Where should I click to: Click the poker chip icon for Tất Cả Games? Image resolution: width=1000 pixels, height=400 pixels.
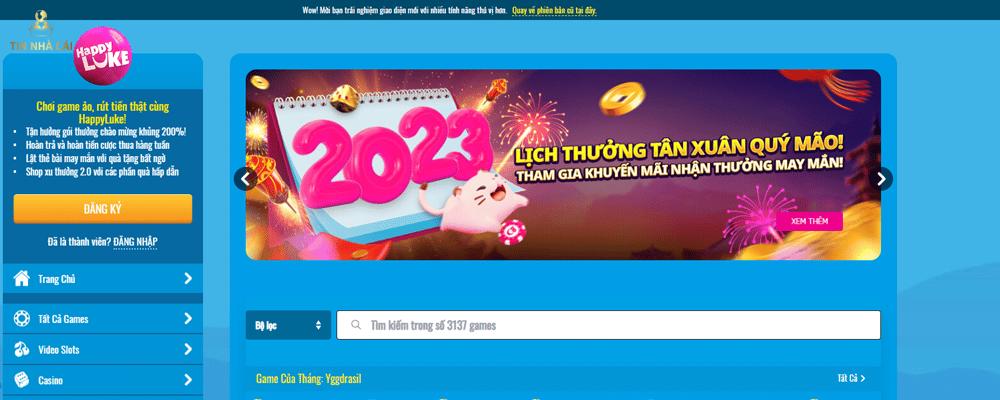[x=22, y=318]
